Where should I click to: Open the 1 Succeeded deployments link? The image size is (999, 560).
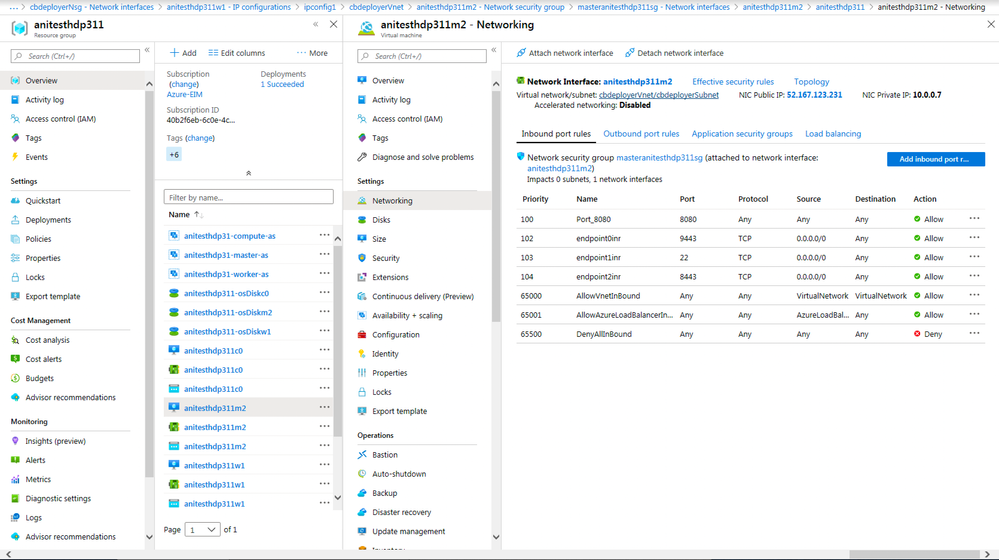tap(282, 84)
